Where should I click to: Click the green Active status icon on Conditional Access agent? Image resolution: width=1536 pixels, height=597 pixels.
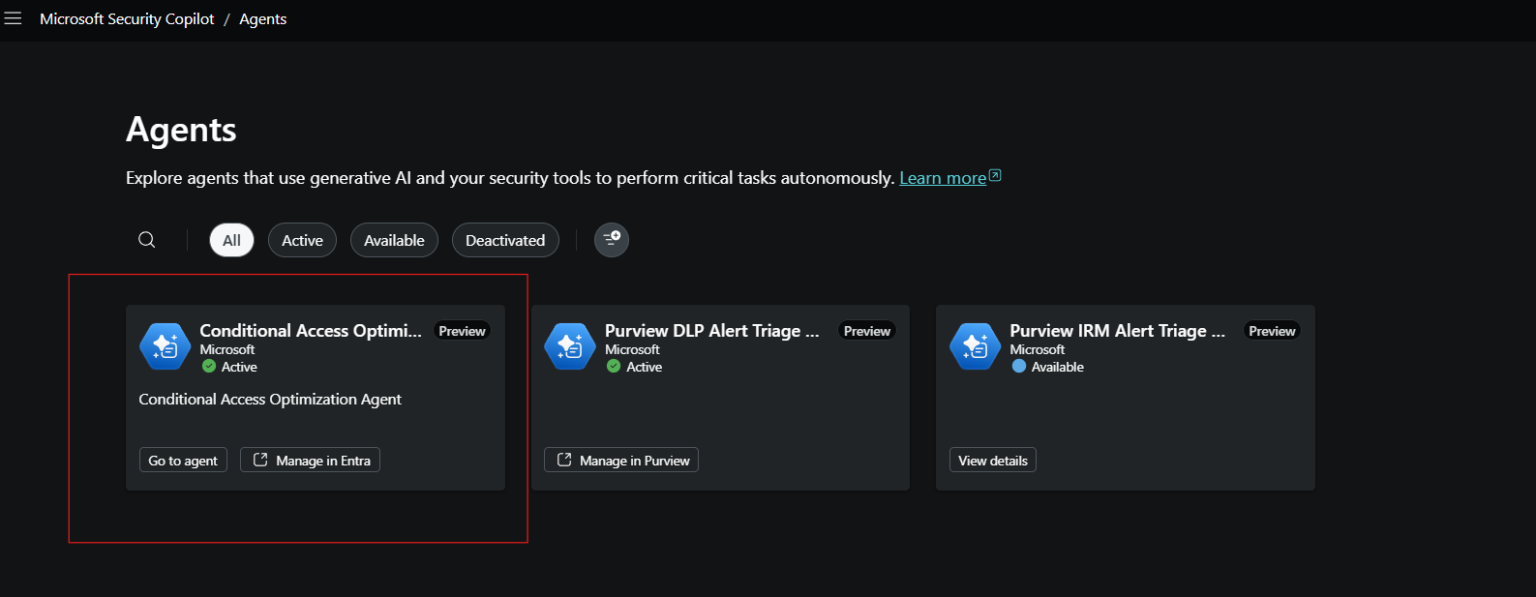pos(208,366)
